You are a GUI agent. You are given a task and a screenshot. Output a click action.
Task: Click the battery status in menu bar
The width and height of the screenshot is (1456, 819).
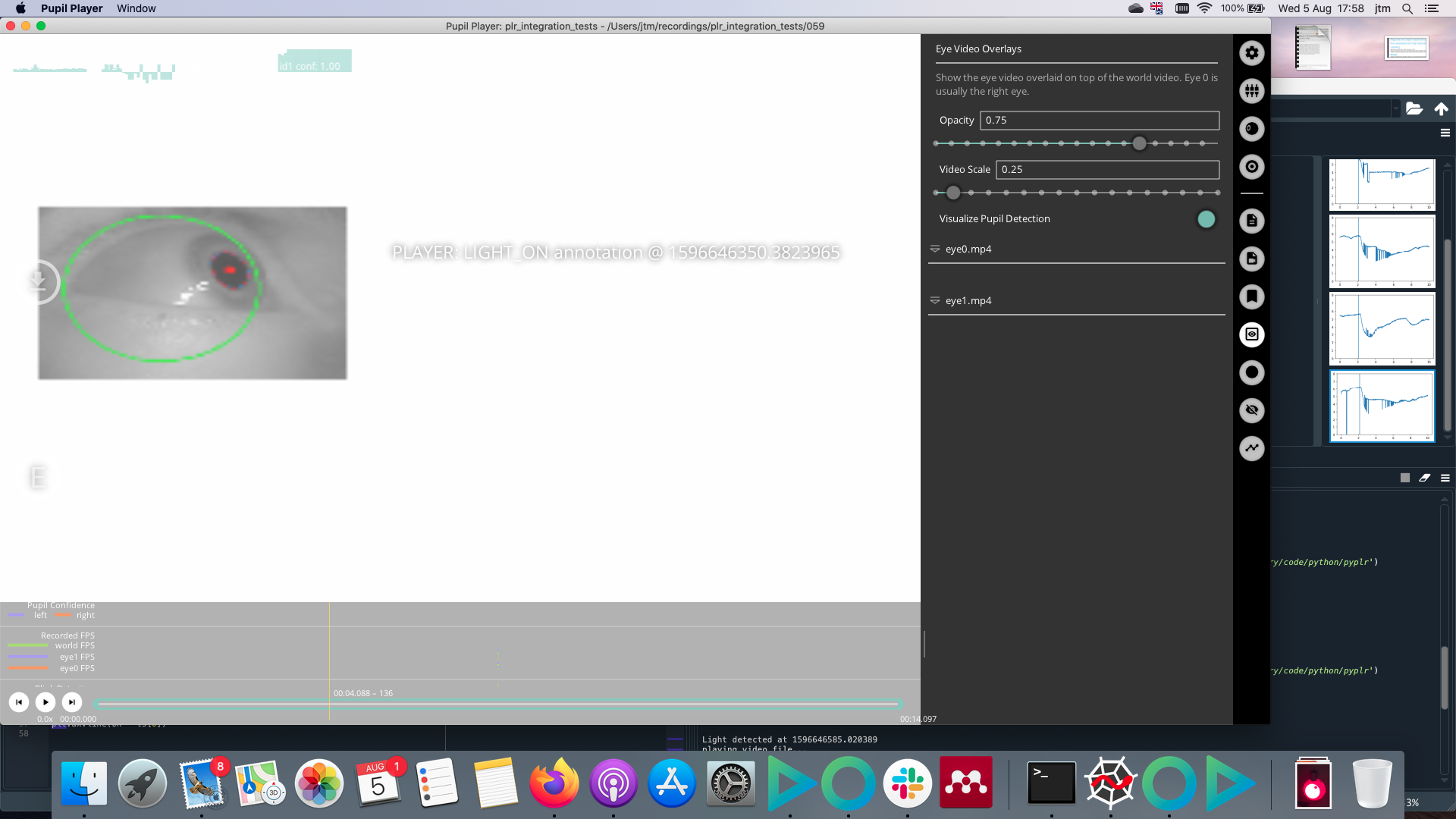(1243, 8)
